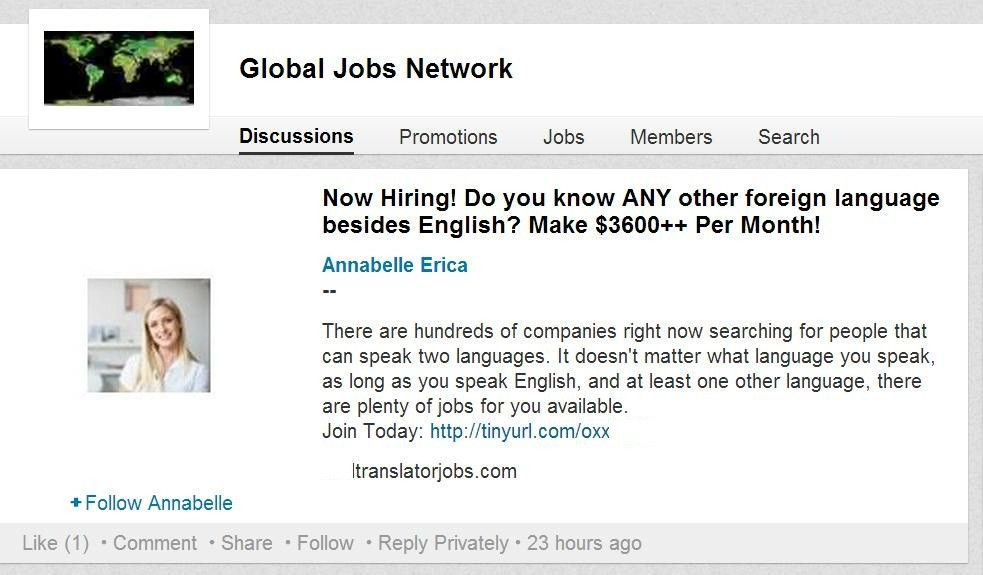Open the group Search tab

pos(788,137)
